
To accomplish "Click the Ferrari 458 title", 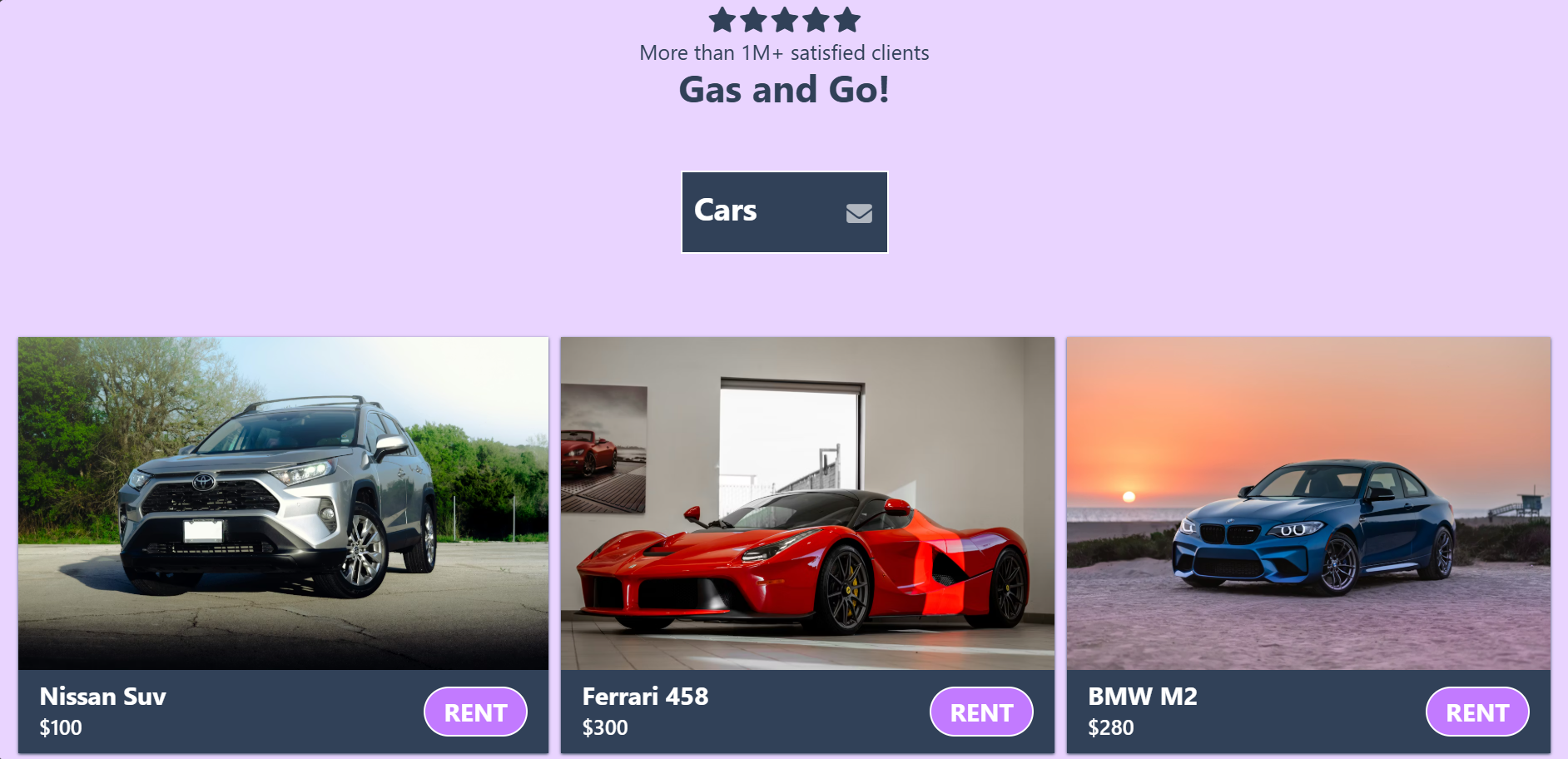I will 645,696.
